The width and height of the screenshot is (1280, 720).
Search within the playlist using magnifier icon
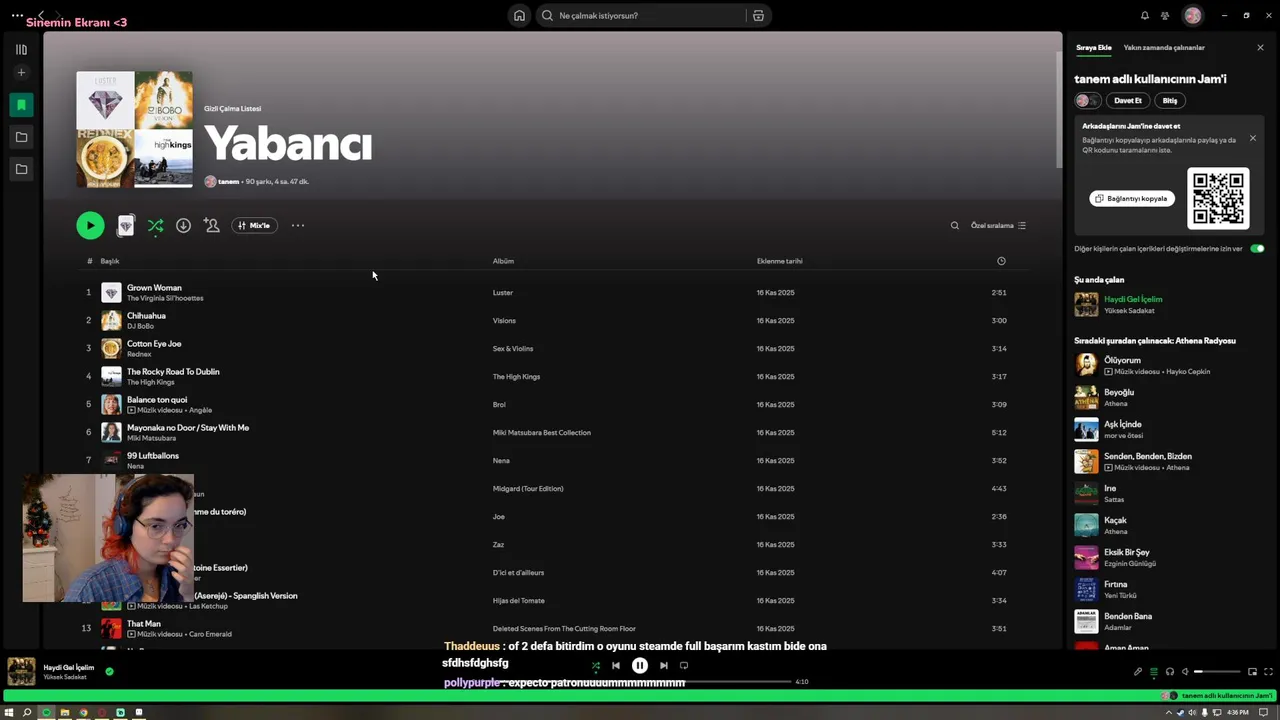click(954, 225)
